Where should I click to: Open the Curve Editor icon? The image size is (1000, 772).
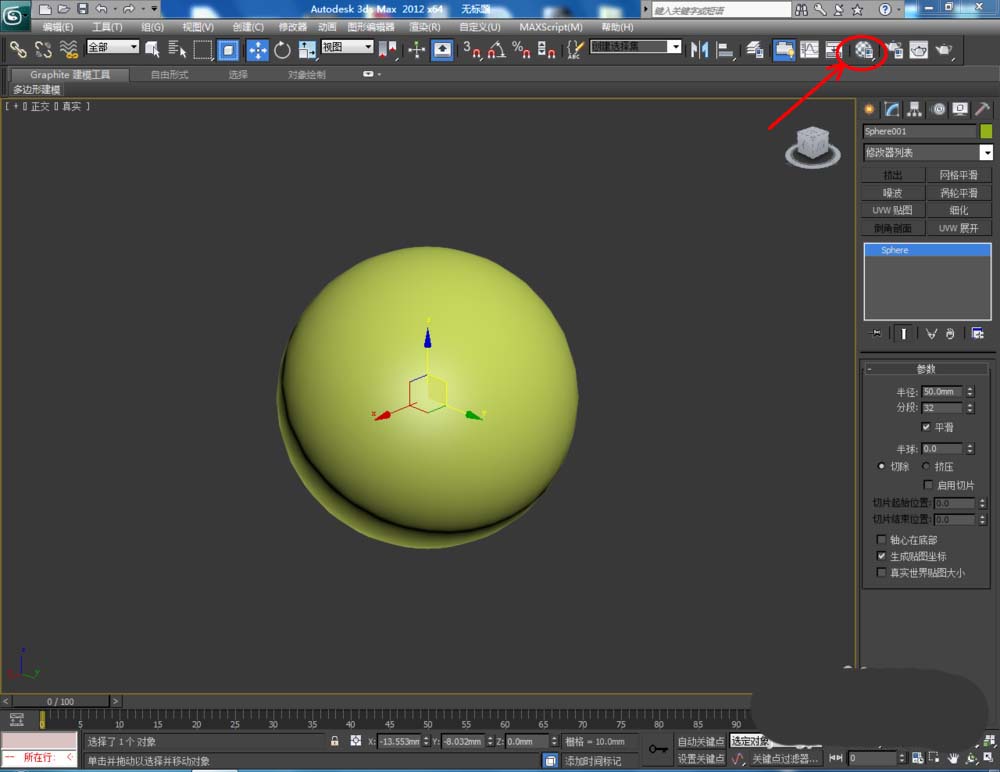click(809, 49)
